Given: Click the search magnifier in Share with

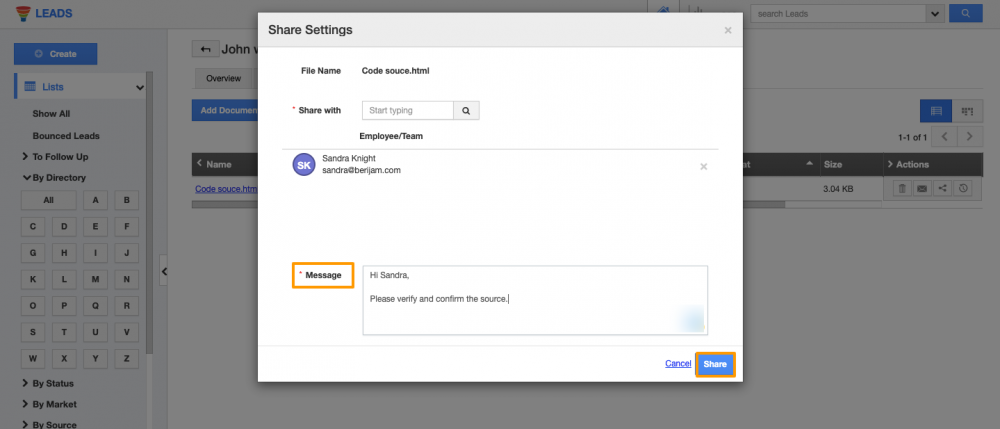Looking at the screenshot, I should [465, 110].
